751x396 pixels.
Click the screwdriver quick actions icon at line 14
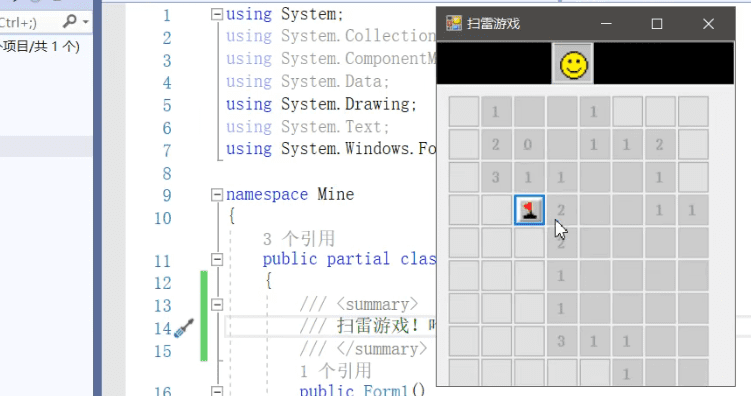coord(184,328)
